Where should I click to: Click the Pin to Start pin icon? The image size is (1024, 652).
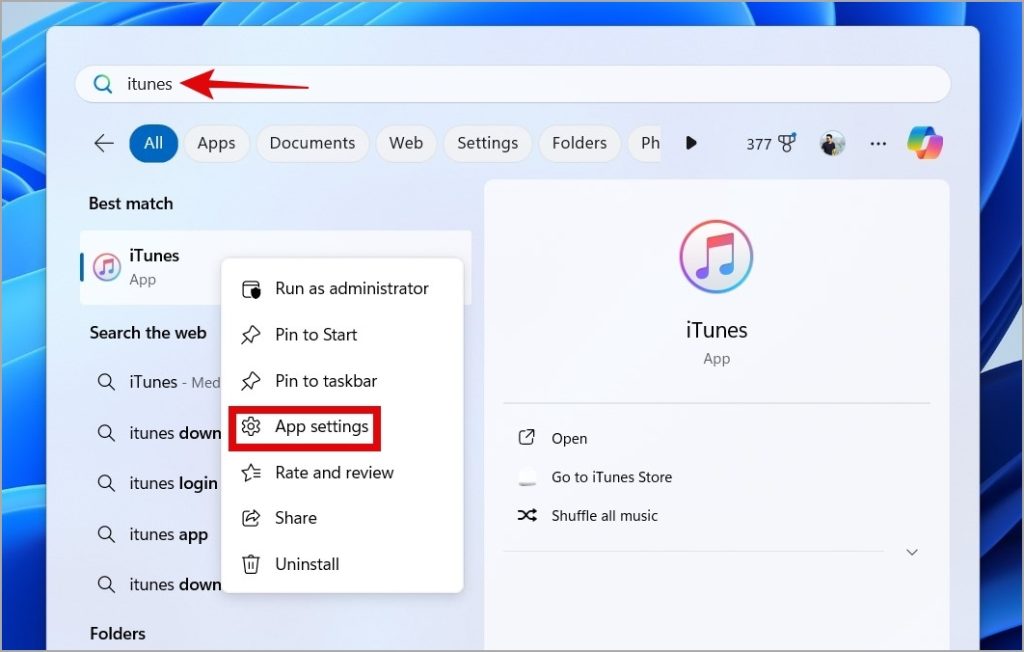(x=251, y=334)
